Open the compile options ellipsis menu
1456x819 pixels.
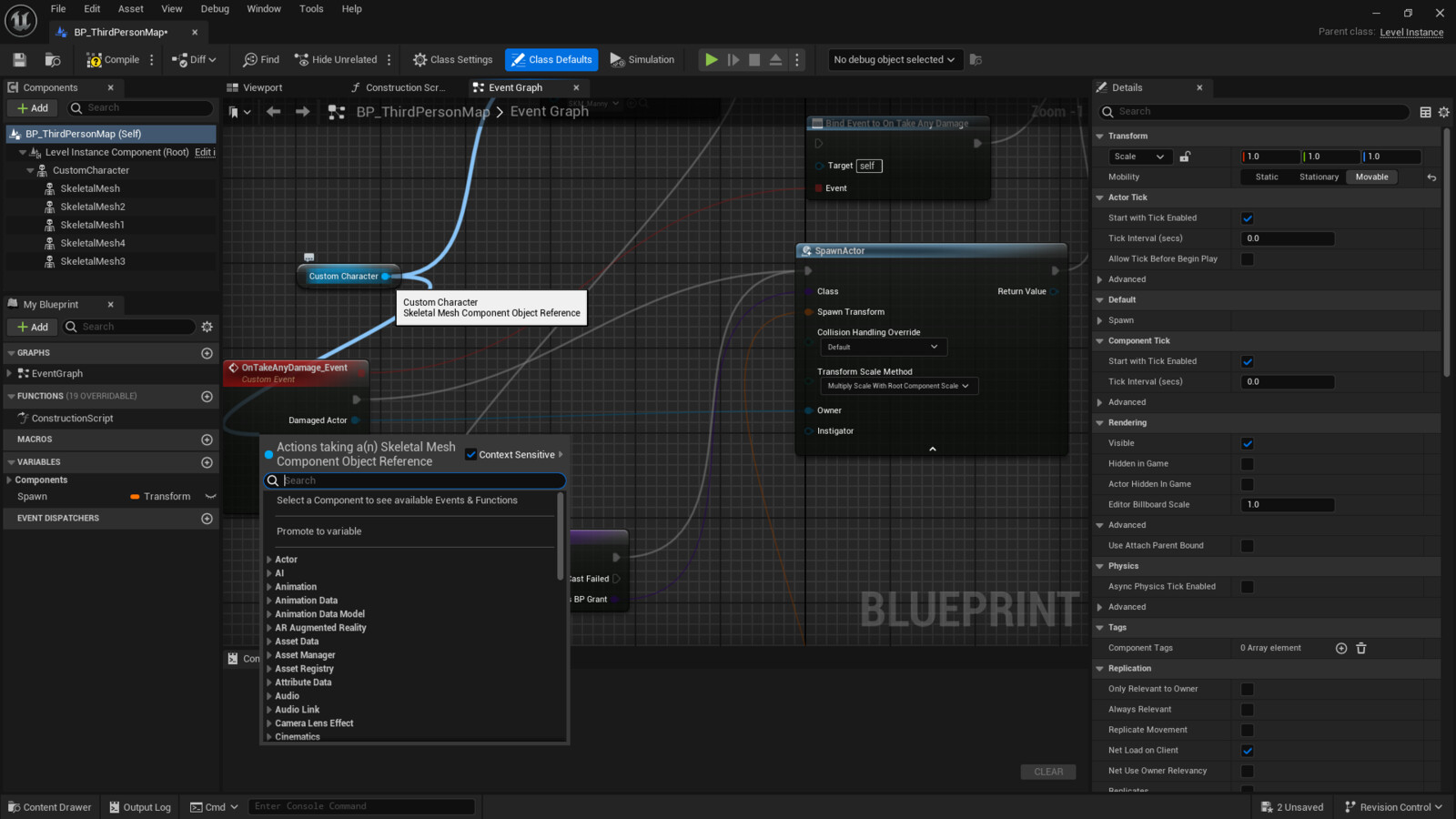[151, 60]
